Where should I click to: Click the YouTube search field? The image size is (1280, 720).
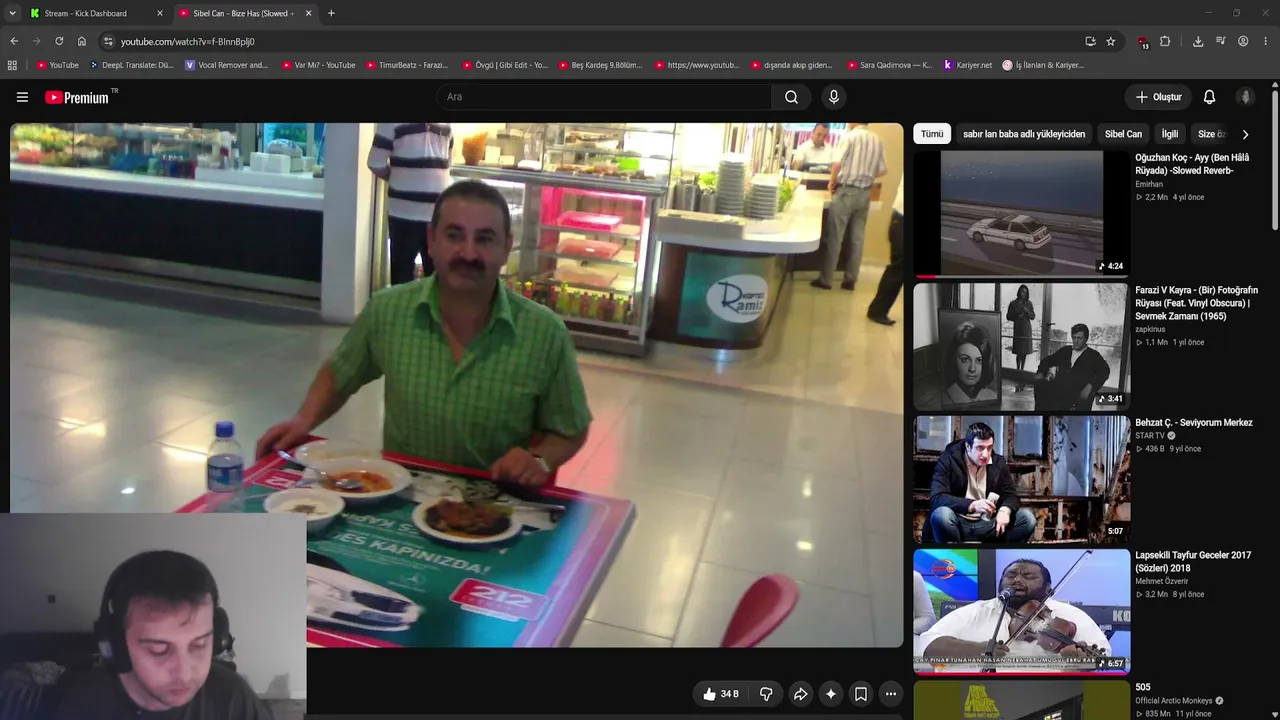click(603, 97)
